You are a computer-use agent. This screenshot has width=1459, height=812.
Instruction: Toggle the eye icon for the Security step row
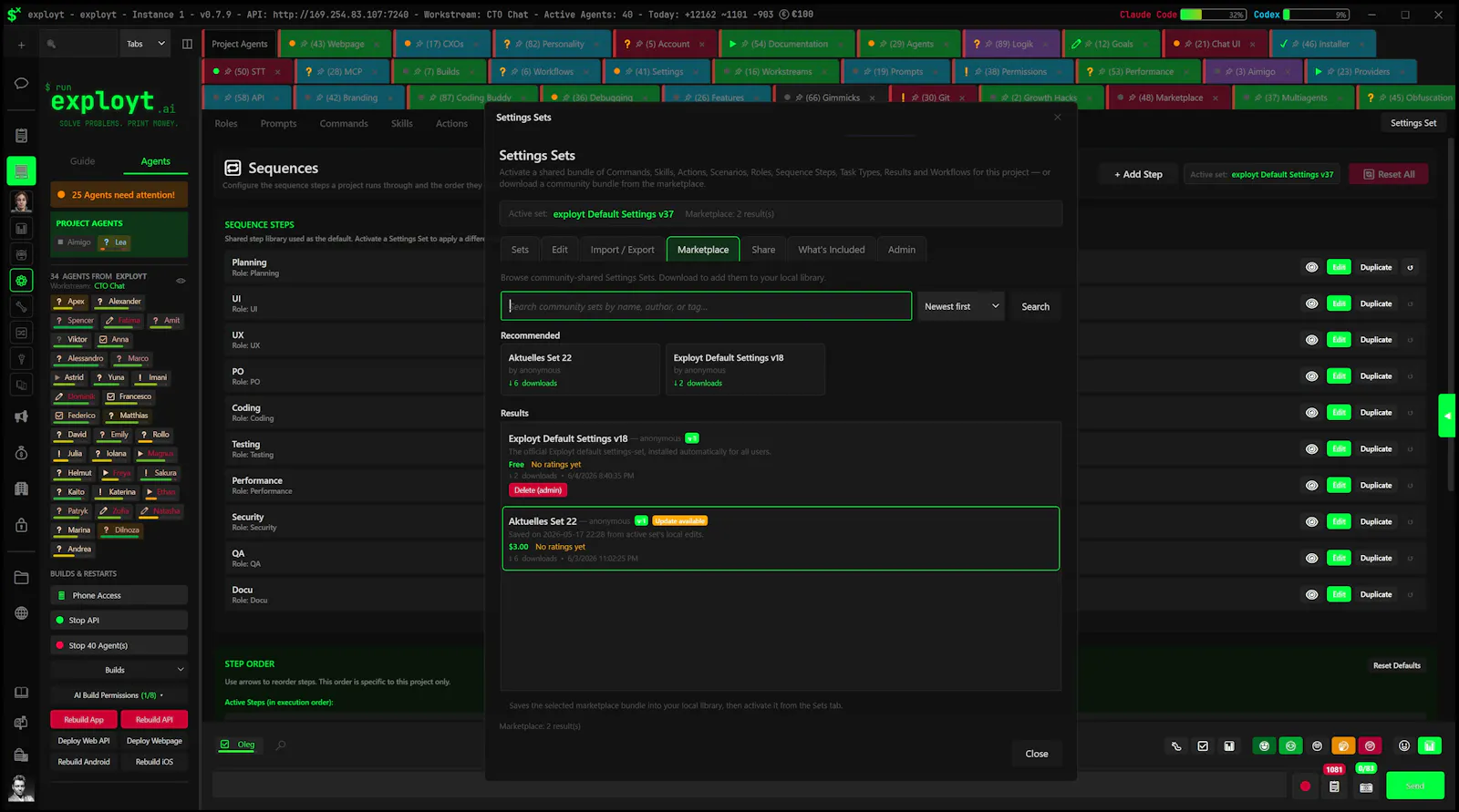(x=1311, y=522)
